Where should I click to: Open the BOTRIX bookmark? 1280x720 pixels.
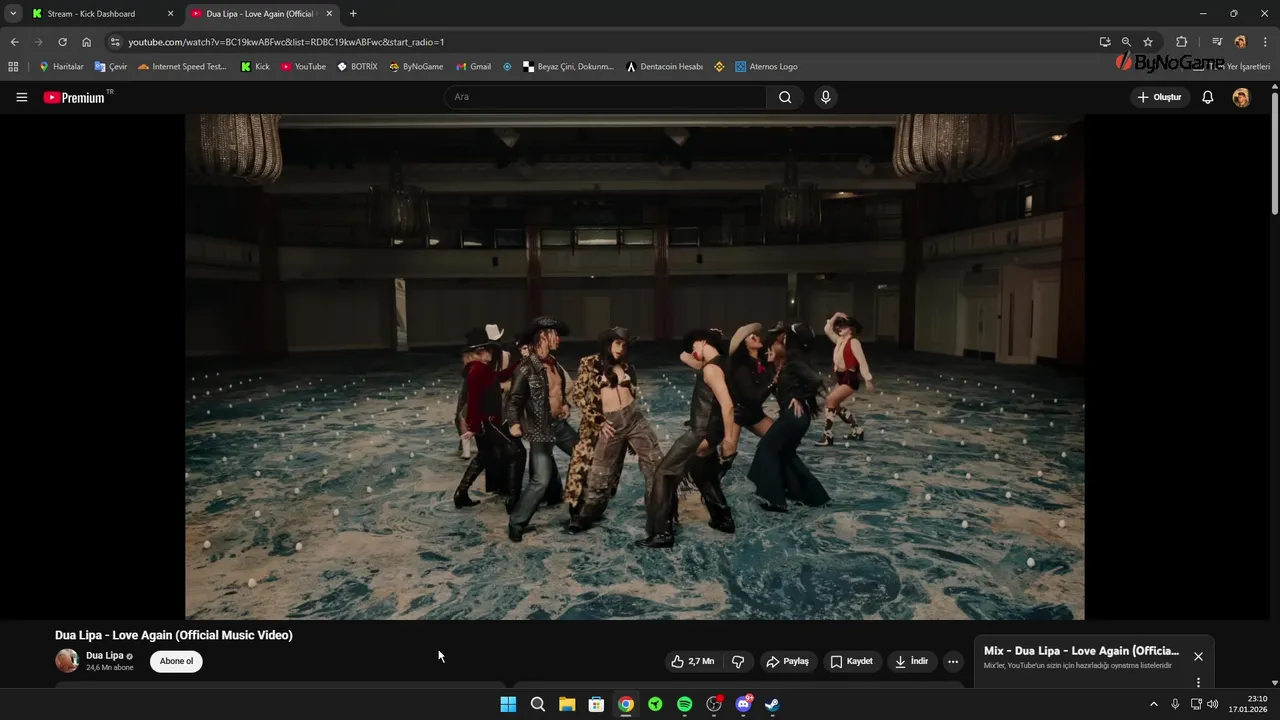tap(357, 67)
